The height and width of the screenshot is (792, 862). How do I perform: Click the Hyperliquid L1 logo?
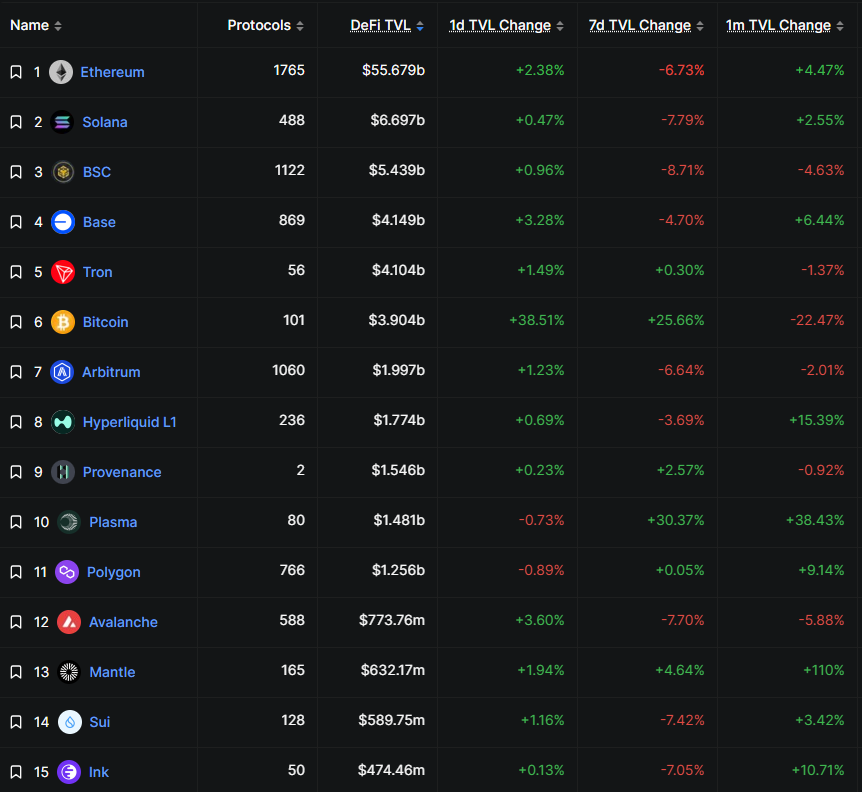[x=63, y=422]
